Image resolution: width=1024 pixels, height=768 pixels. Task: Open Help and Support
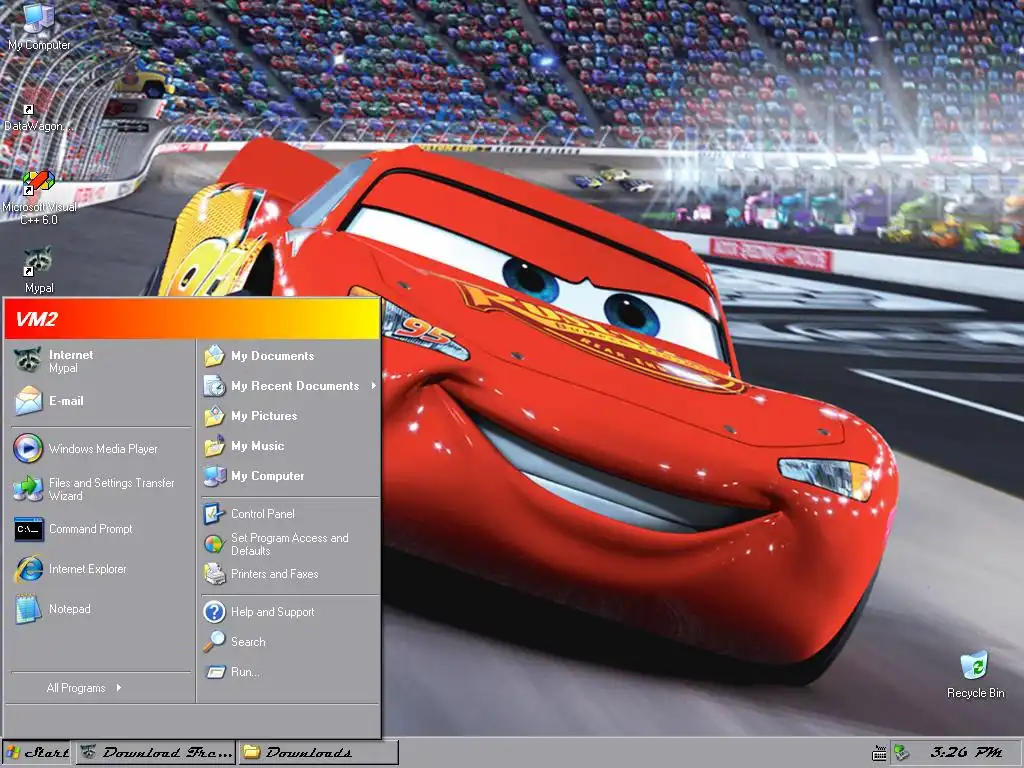(289, 612)
